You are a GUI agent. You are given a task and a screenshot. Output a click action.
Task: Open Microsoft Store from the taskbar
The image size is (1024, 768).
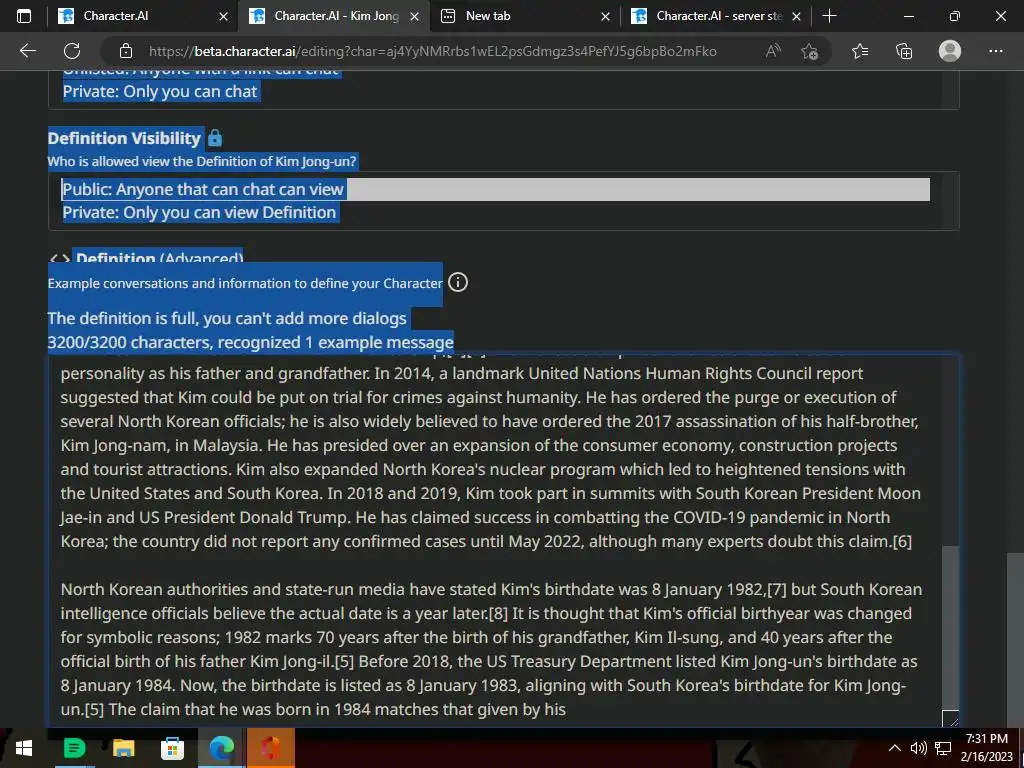(x=172, y=748)
